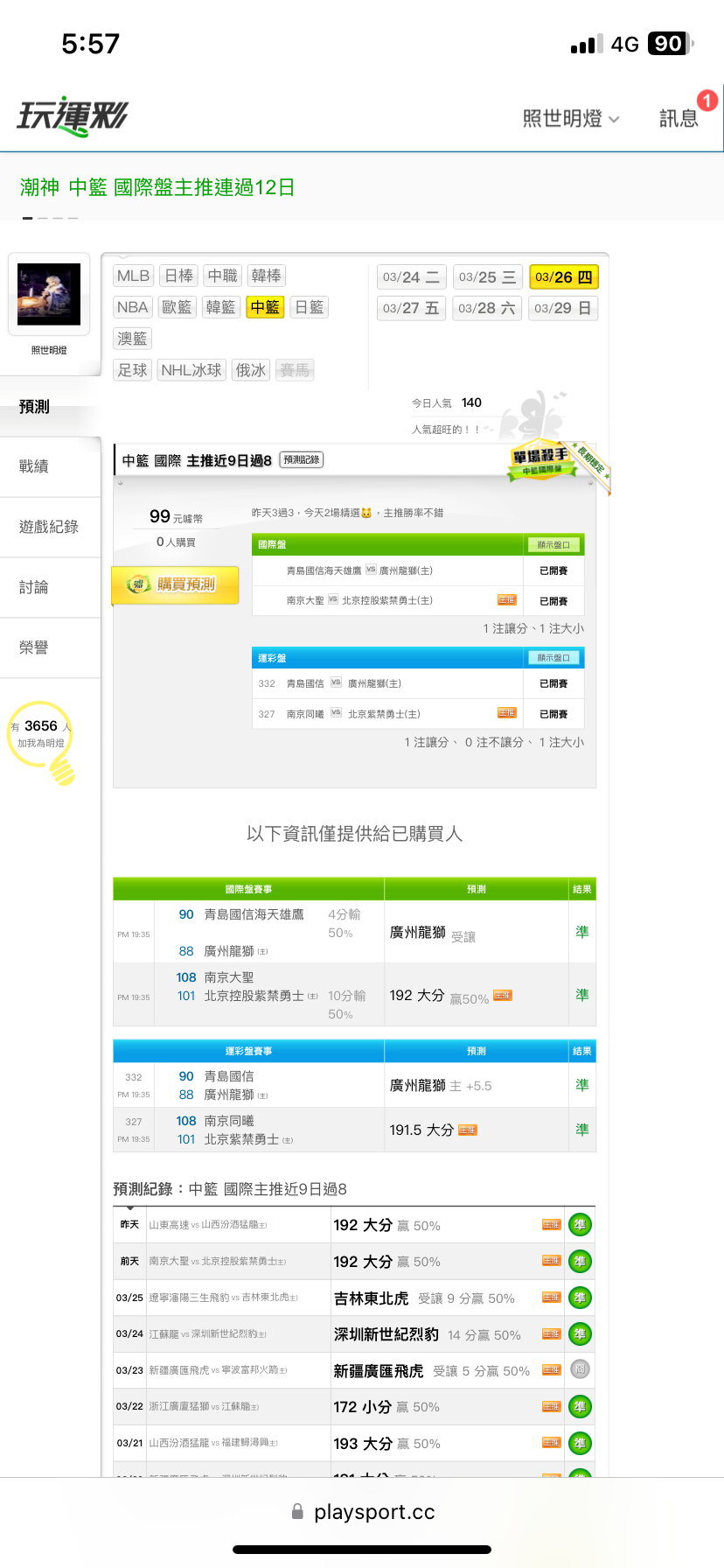Select 172 小分 prediction text
This screenshot has height=1568, width=724.
coord(362,1407)
